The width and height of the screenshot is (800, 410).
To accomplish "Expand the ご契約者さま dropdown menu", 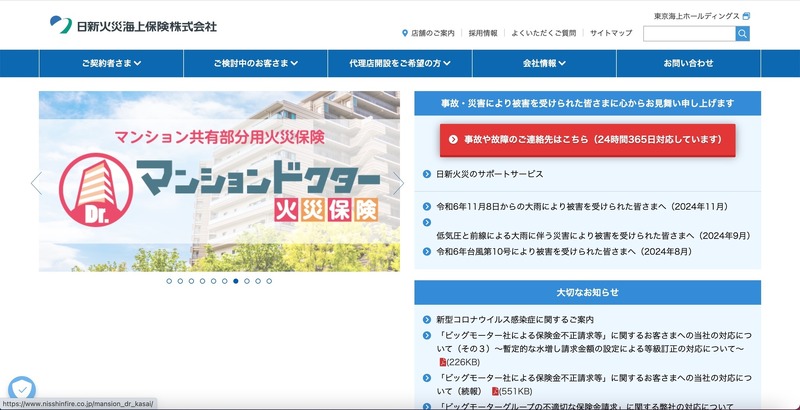I will pos(112,63).
